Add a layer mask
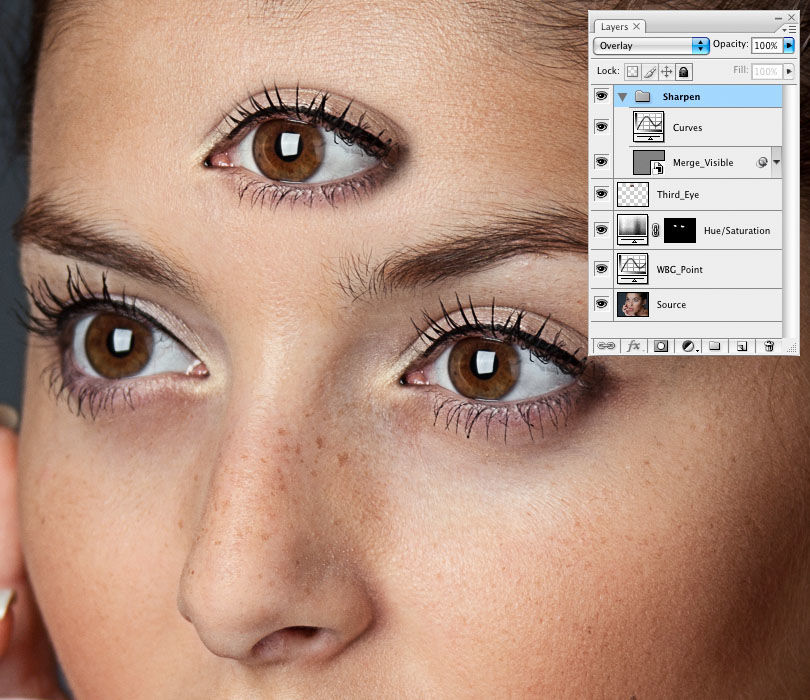Screen dimensions: 810x700 coord(661,346)
